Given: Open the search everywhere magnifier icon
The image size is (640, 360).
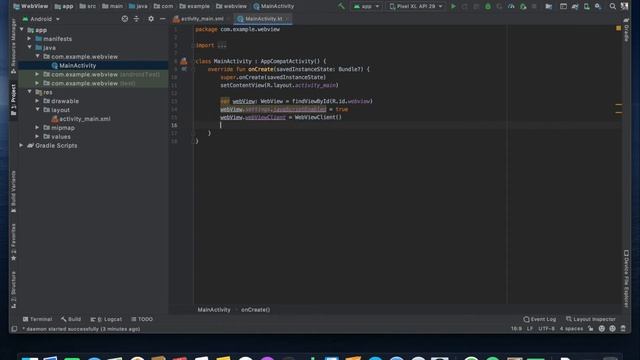Looking at the screenshot, I should pos(613,6).
